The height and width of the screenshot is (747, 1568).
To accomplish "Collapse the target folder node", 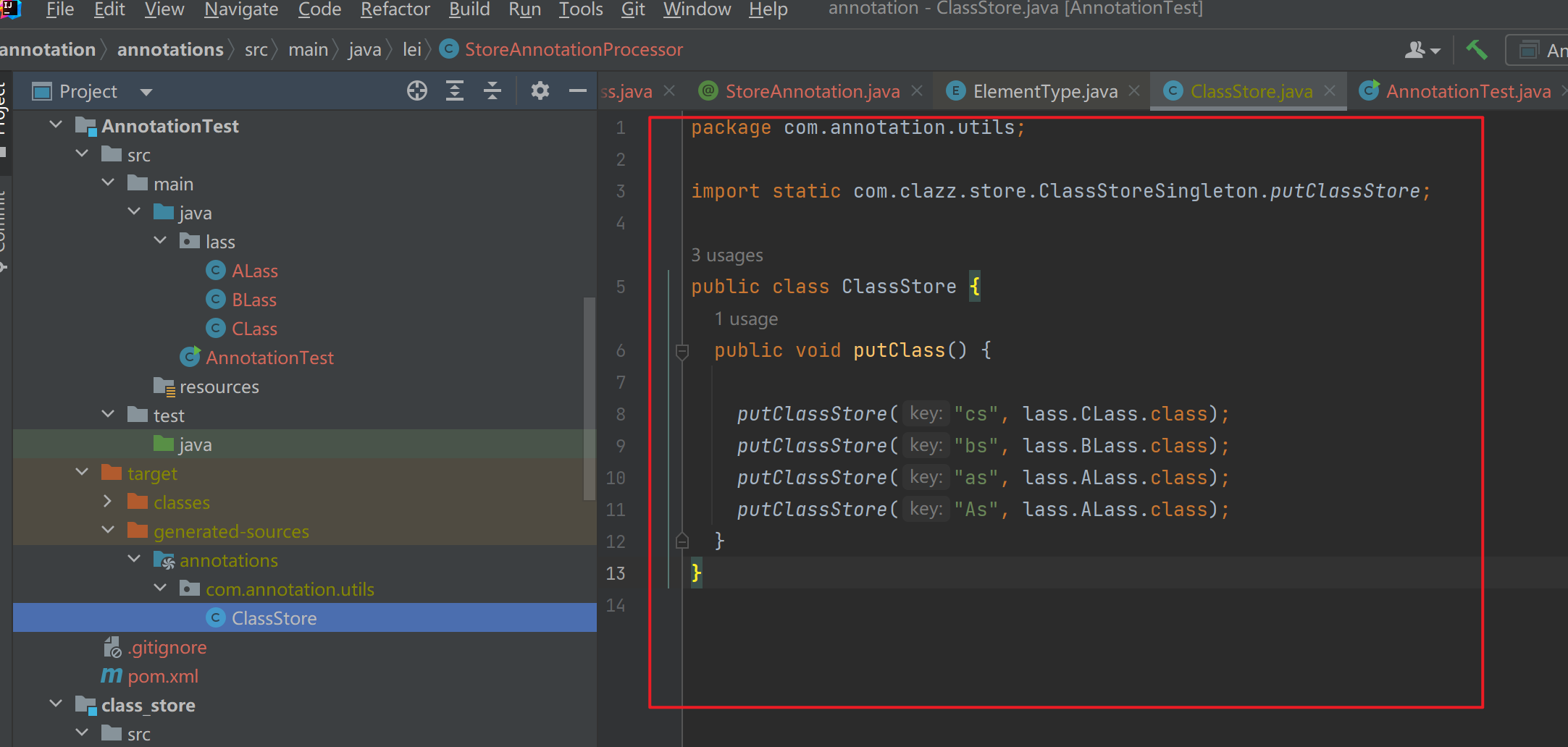I will (82, 472).
